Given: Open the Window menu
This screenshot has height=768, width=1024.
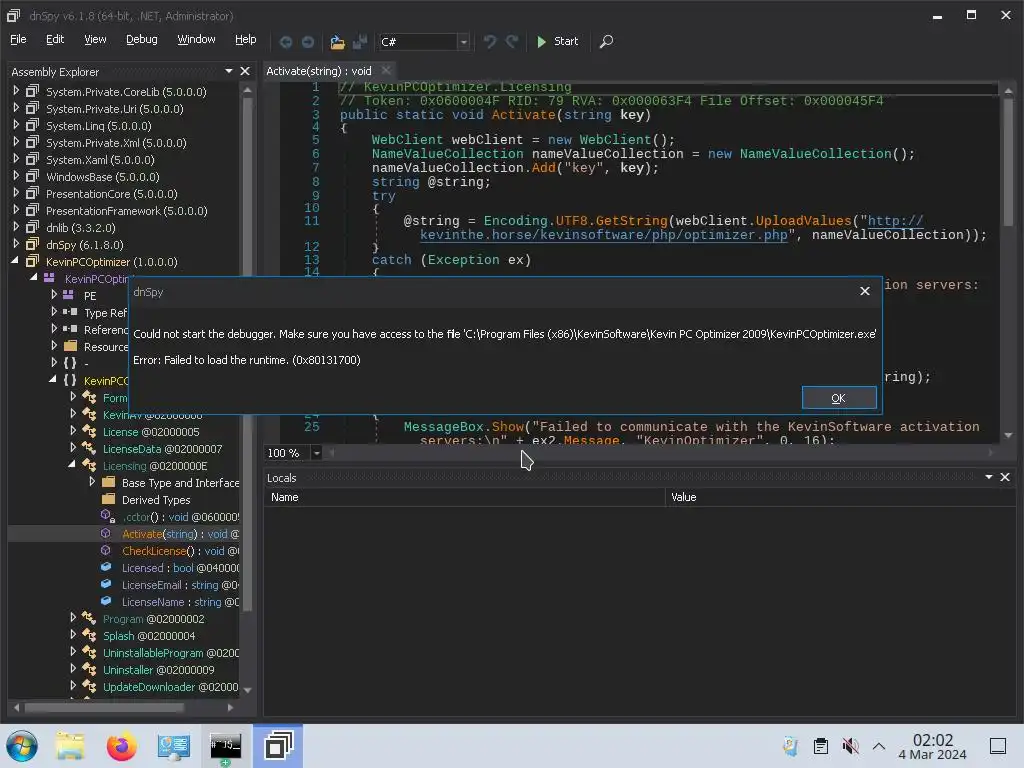Looking at the screenshot, I should 196,40.
